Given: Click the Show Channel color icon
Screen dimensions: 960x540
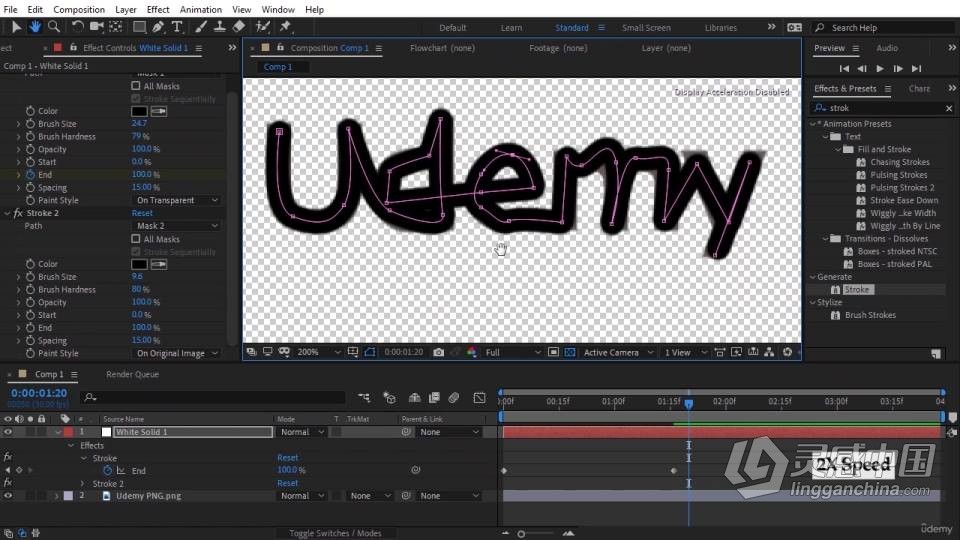Looking at the screenshot, I should [471, 353].
